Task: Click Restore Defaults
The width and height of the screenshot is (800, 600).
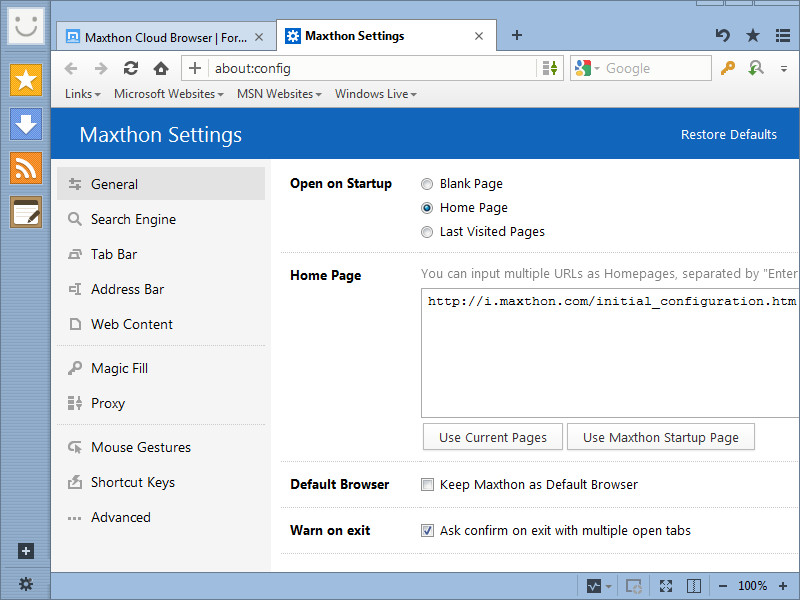Action: pyautogui.click(x=729, y=133)
